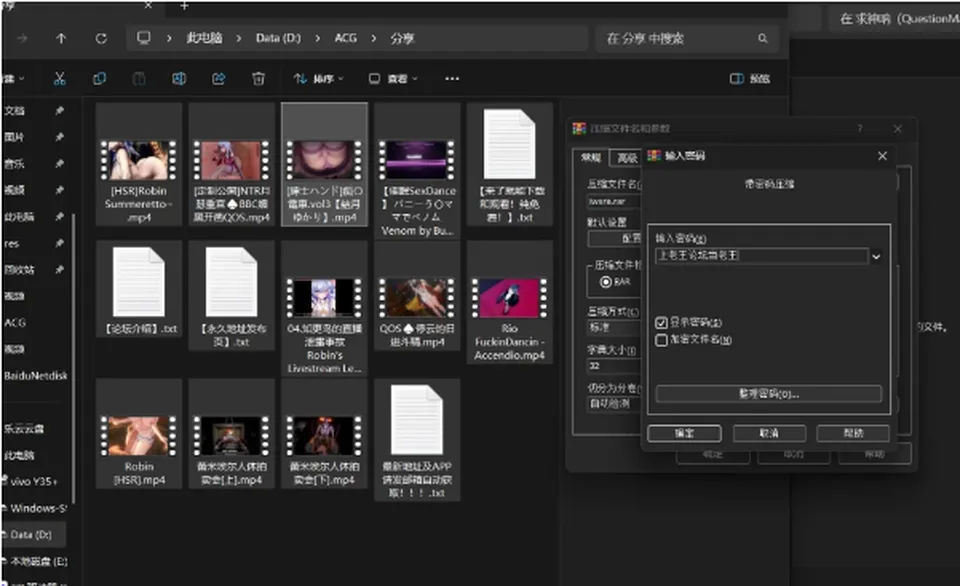
Task: Go up one folder with the up arrow
Action: 61,38
